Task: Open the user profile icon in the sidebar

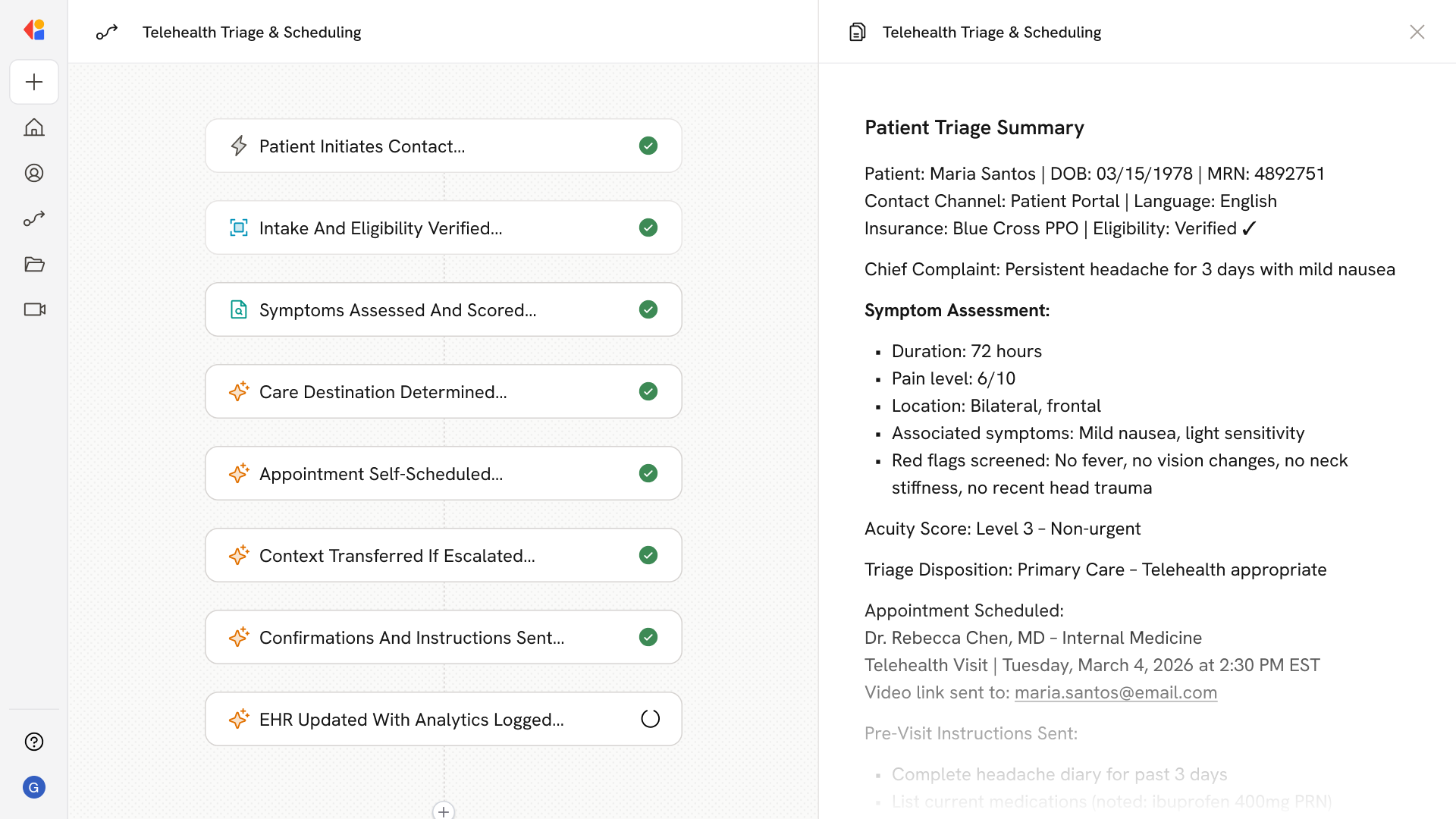Action: (34, 173)
